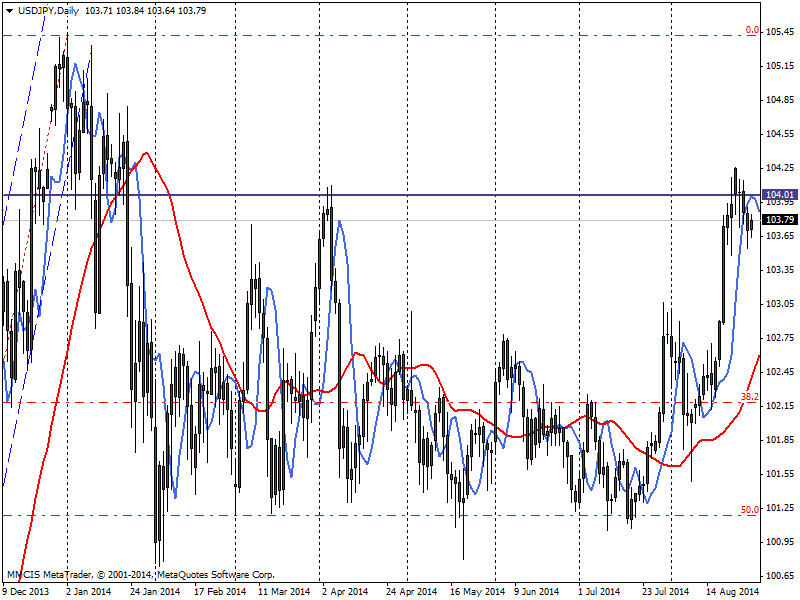Click the 103.65 price scale value
This screenshot has height=600, width=800.
coord(780,235)
